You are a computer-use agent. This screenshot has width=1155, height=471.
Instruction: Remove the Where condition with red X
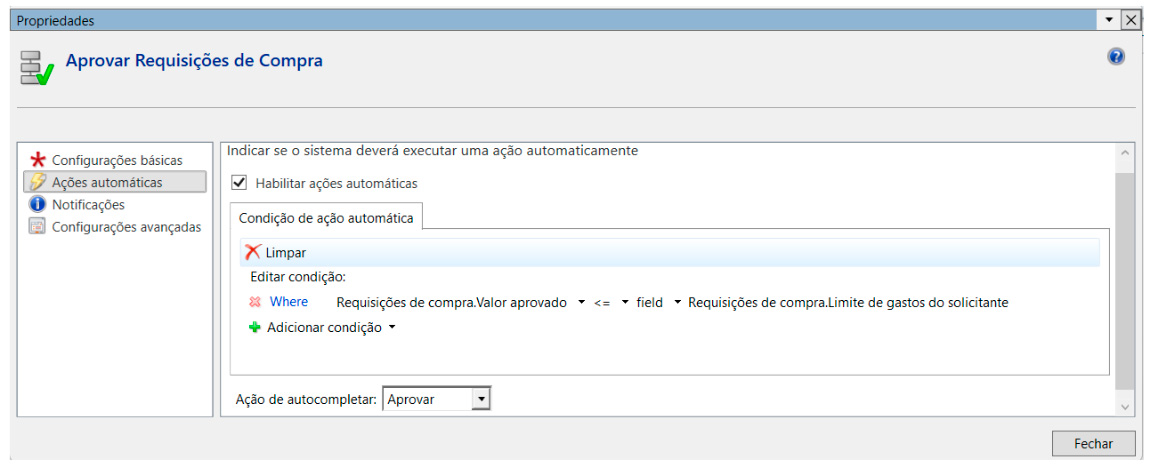pyautogui.click(x=255, y=302)
